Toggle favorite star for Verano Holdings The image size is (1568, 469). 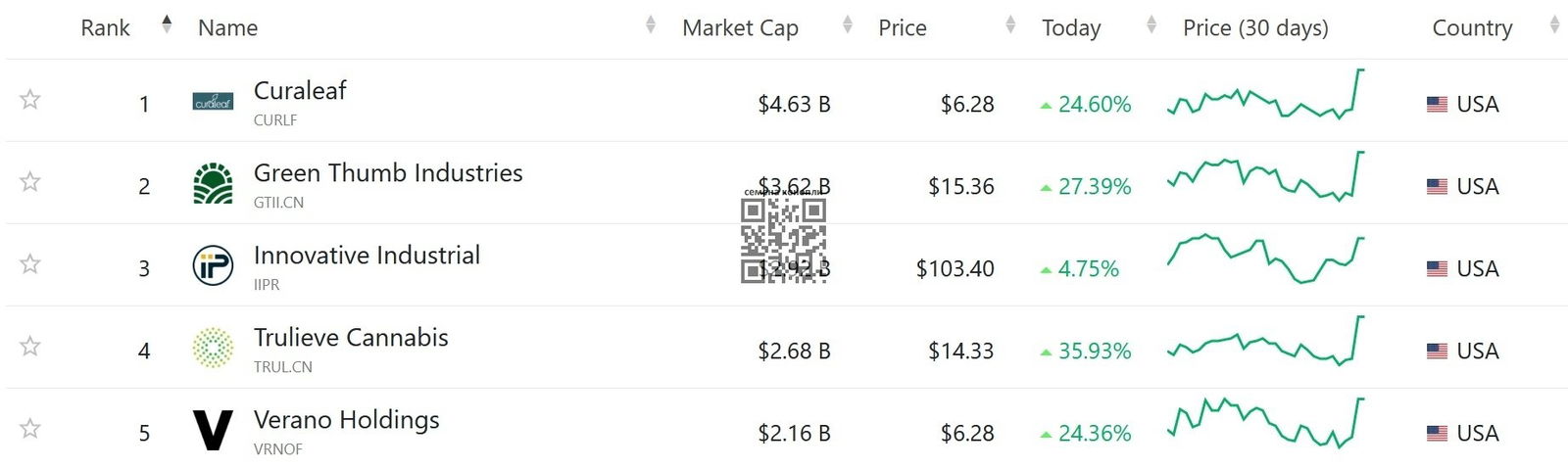pyautogui.click(x=30, y=428)
